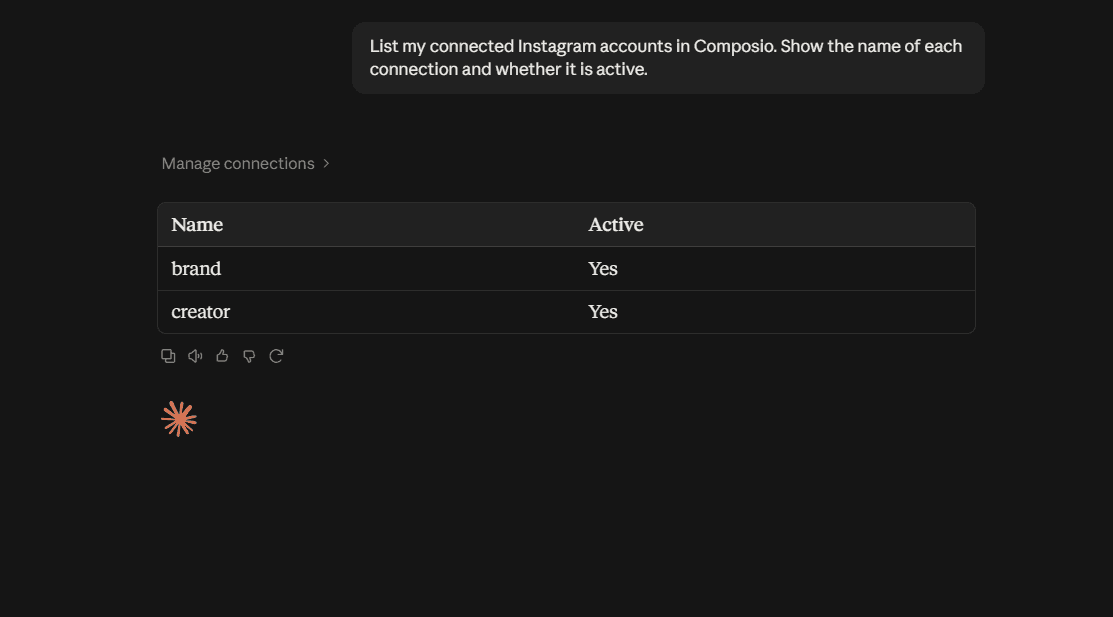The image size is (1113, 617).
Task: Click the word whether in the prompt
Action: [528, 69]
